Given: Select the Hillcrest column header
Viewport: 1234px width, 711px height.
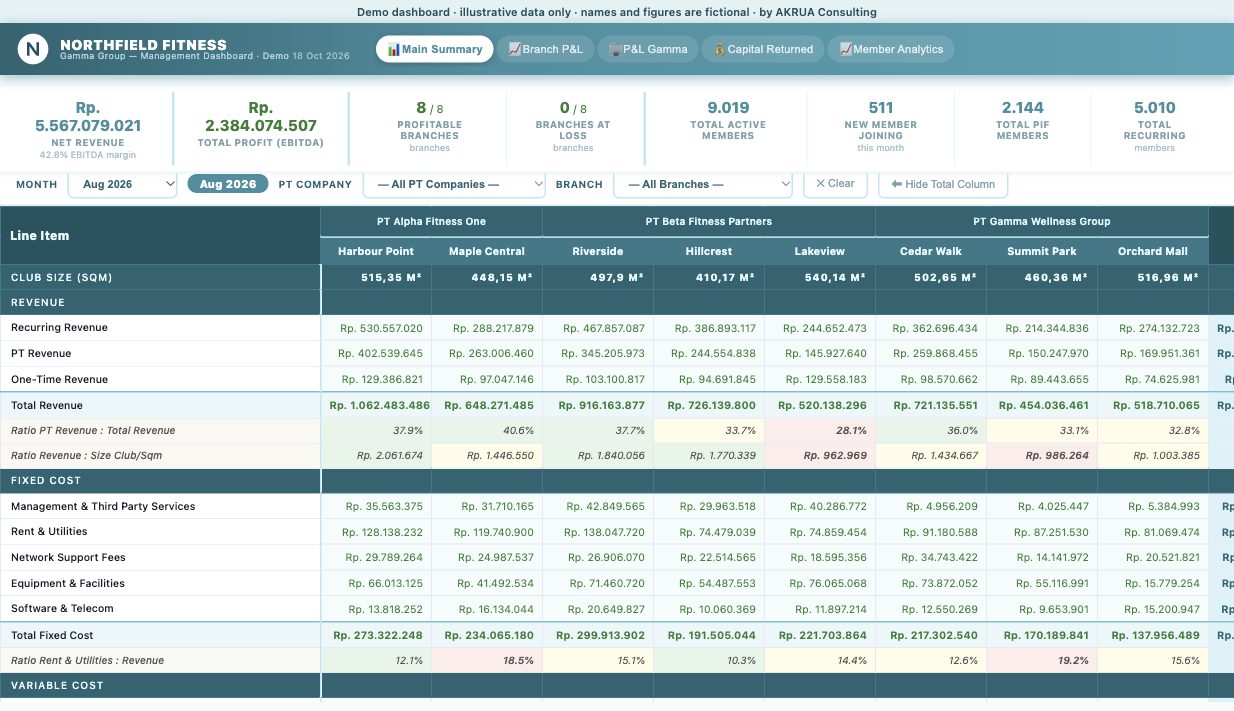Looking at the screenshot, I should [x=709, y=251].
